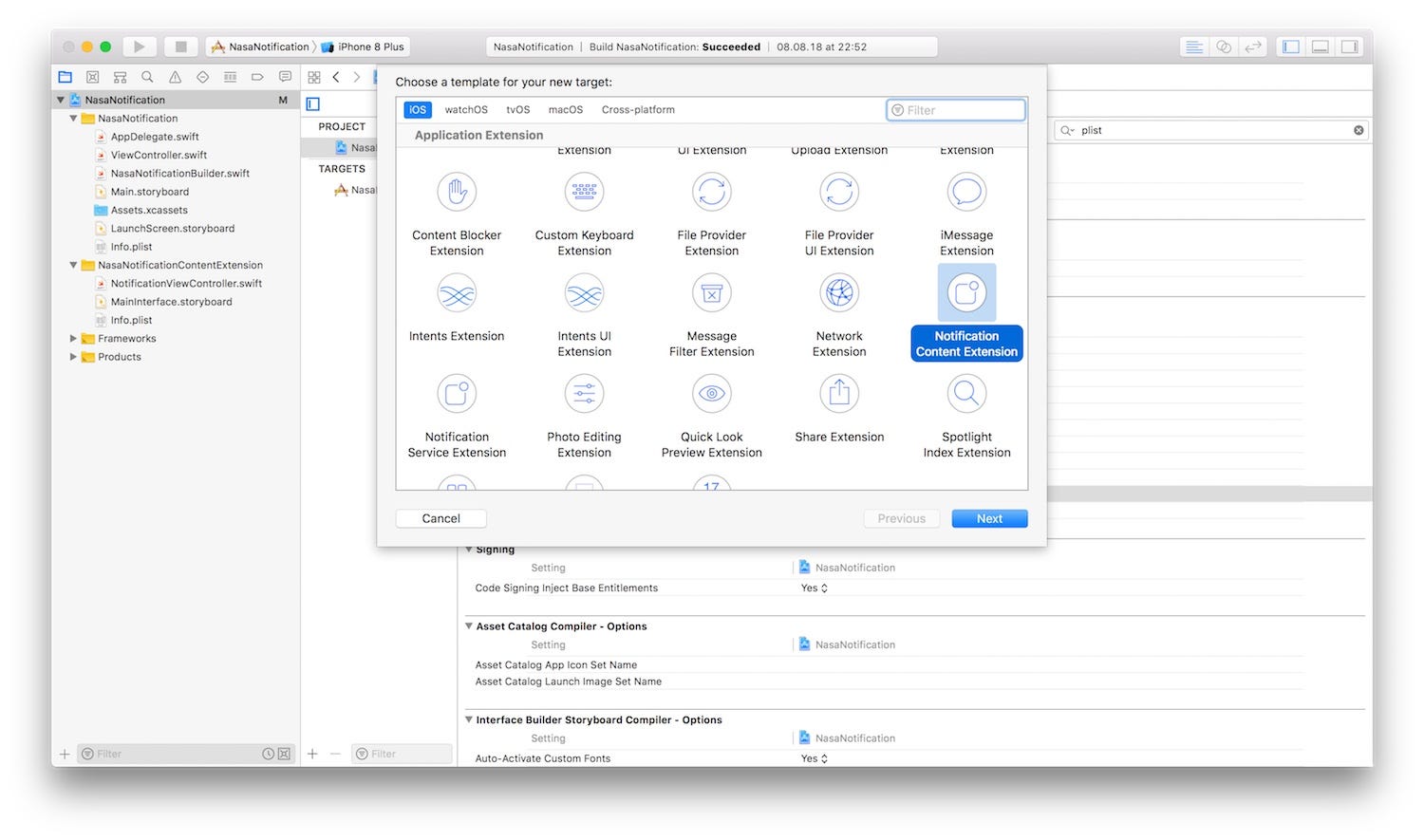Screen dimensions: 1424x840
Task: Pick the Custom Keyboard Extension icon
Action: coord(584,193)
